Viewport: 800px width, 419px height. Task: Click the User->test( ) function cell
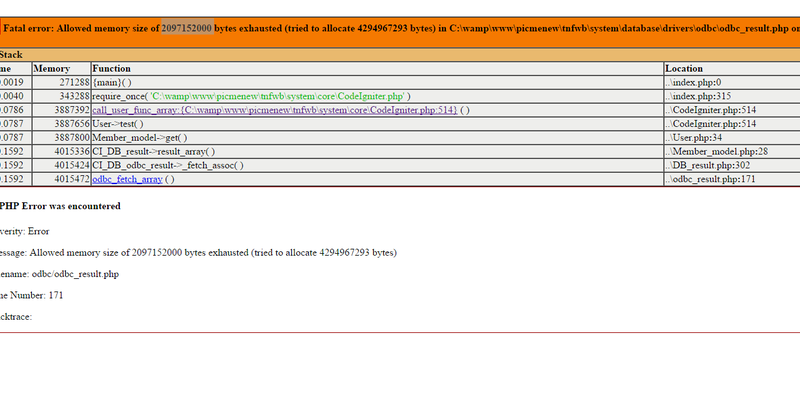pyautogui.click(x=378, y=124)
